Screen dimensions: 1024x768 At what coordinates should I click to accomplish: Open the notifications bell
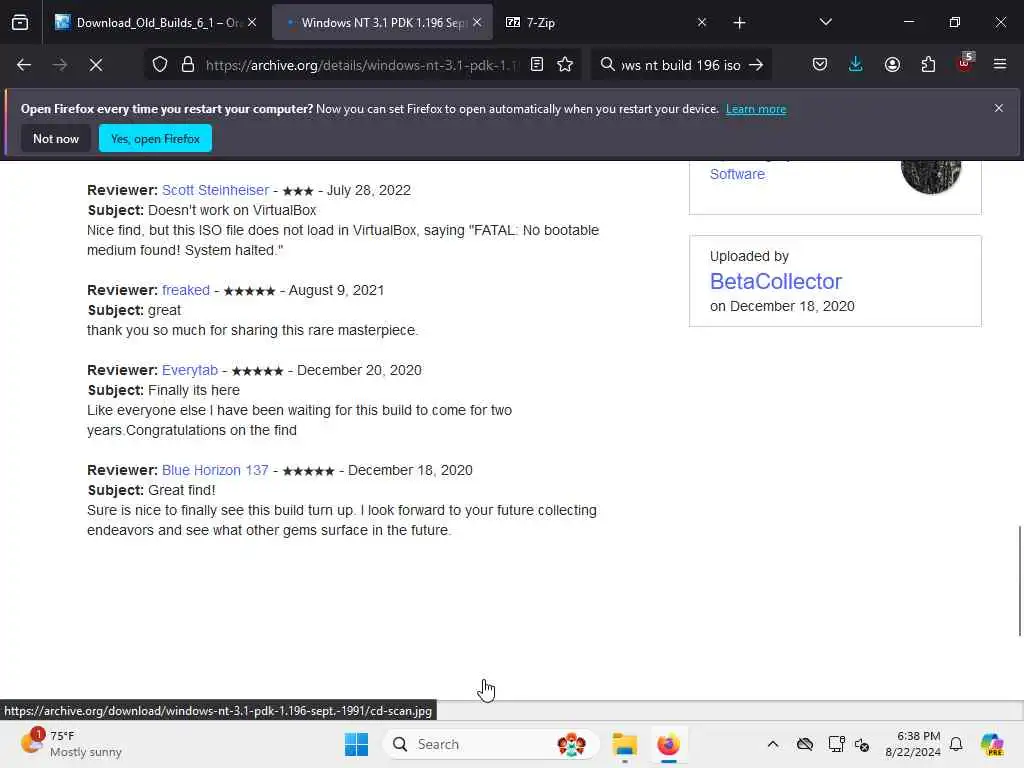coord(956,744)
